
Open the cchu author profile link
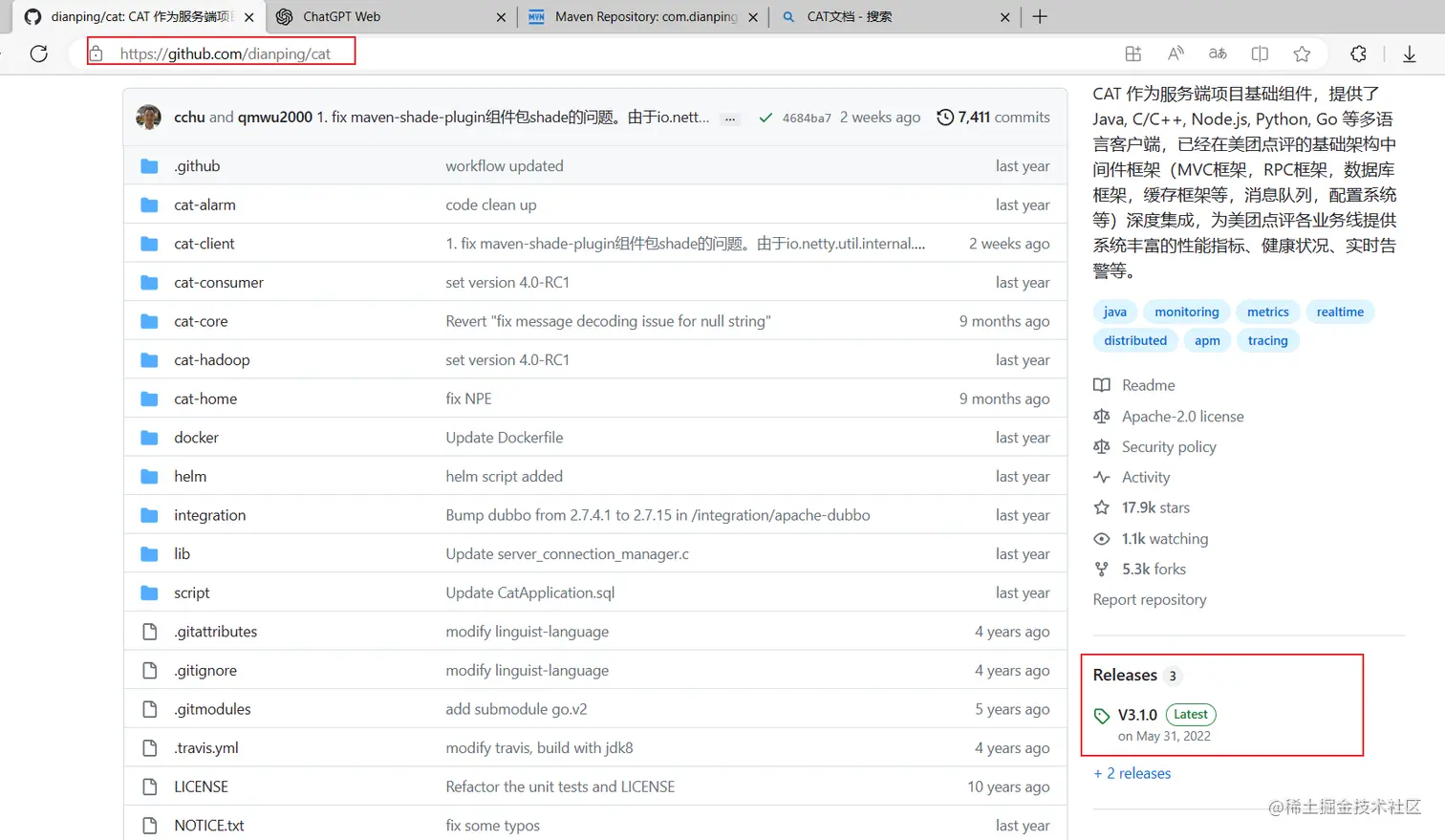(x=189, y=117)
